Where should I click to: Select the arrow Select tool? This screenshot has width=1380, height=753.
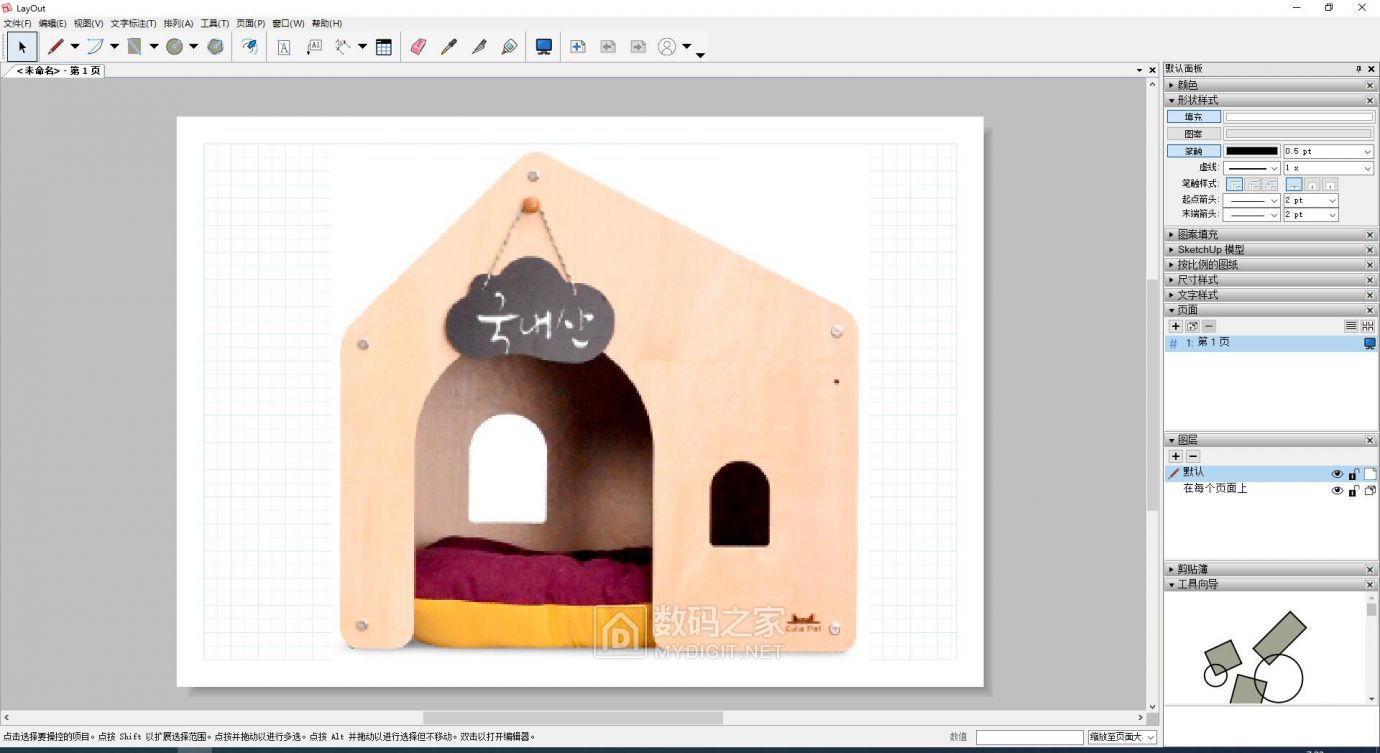pos(21,47)
